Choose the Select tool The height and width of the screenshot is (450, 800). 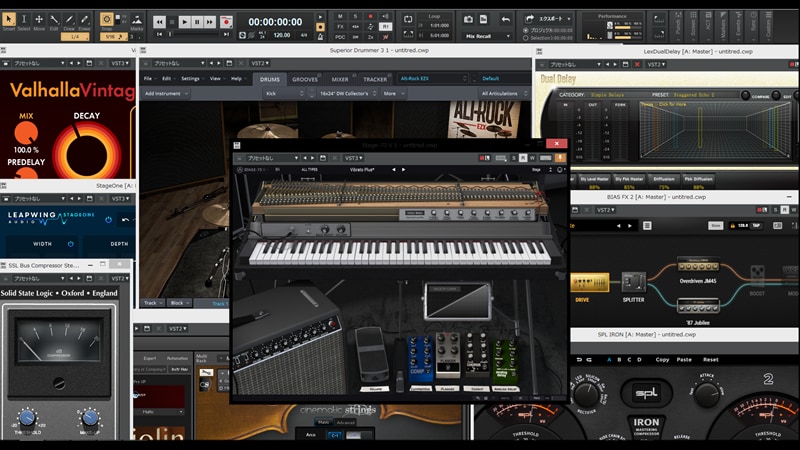coord(23,19)
